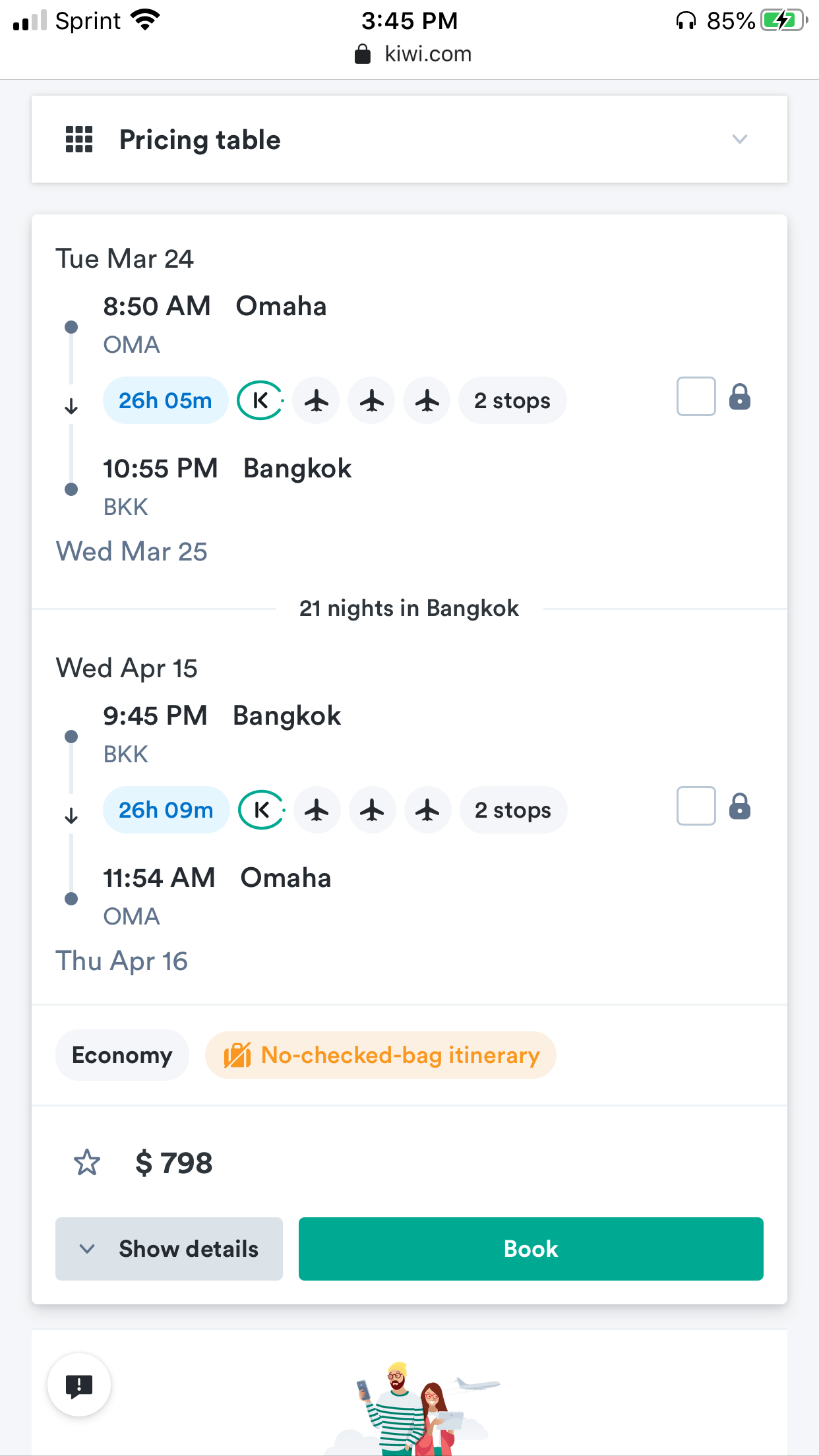Click the Pricing table grid icon

79,140
